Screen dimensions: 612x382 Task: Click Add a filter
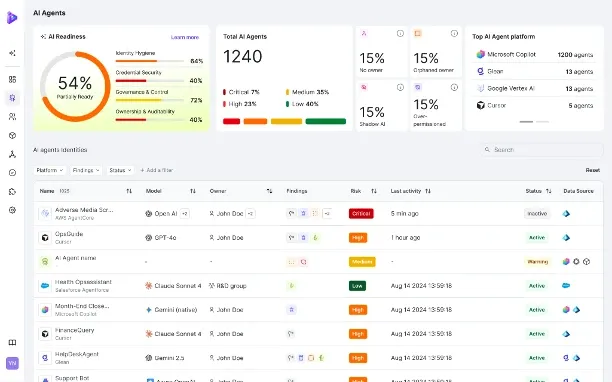[x=157, y=170]
